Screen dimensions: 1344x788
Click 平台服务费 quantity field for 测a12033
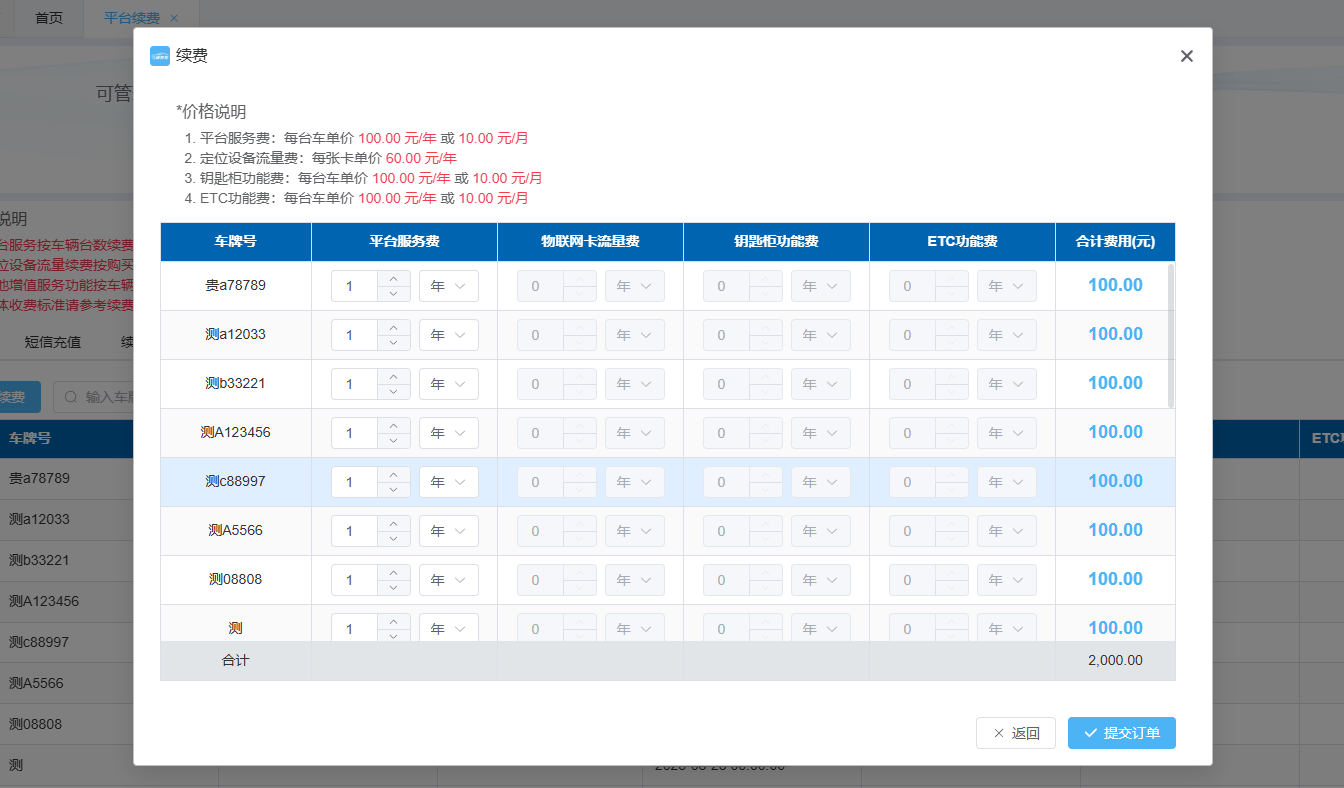(355, 335)
